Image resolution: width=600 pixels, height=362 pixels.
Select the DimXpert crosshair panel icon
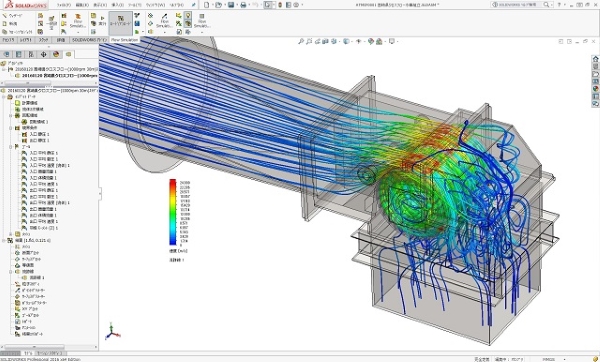[x=43, y=54]
